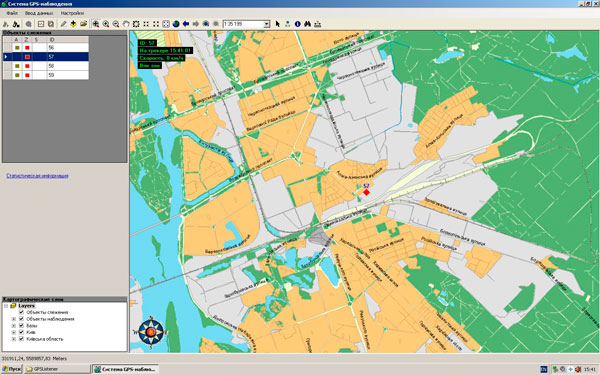Viewport: 600px width, 375px height.
Task: Click the yellow add data icon
Action: point(73,24)
